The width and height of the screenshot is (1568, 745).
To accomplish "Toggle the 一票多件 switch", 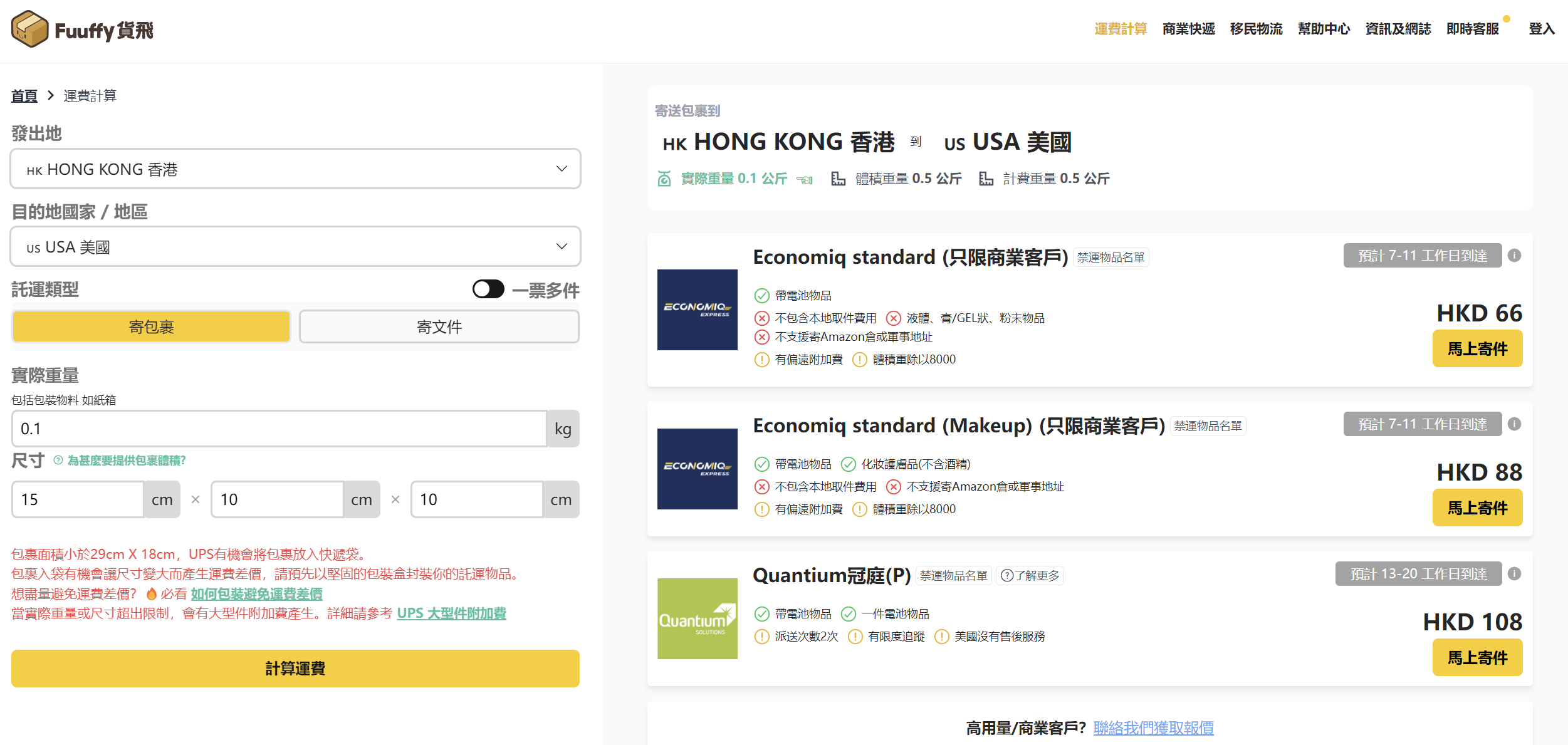I will (x=488, y=289).
